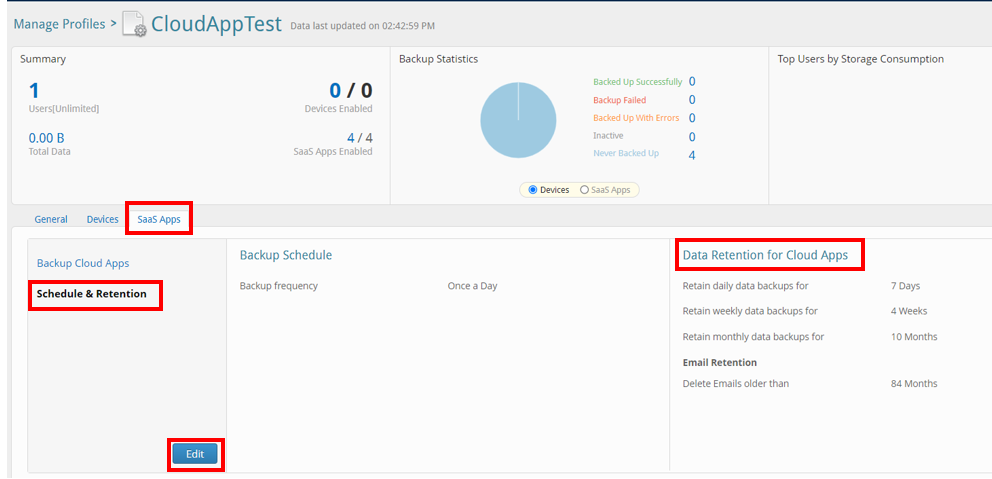Viewport: 992px width, 479px height.
Task: Click the Backed Up With Errors legend label
Action: pos(636,118)
